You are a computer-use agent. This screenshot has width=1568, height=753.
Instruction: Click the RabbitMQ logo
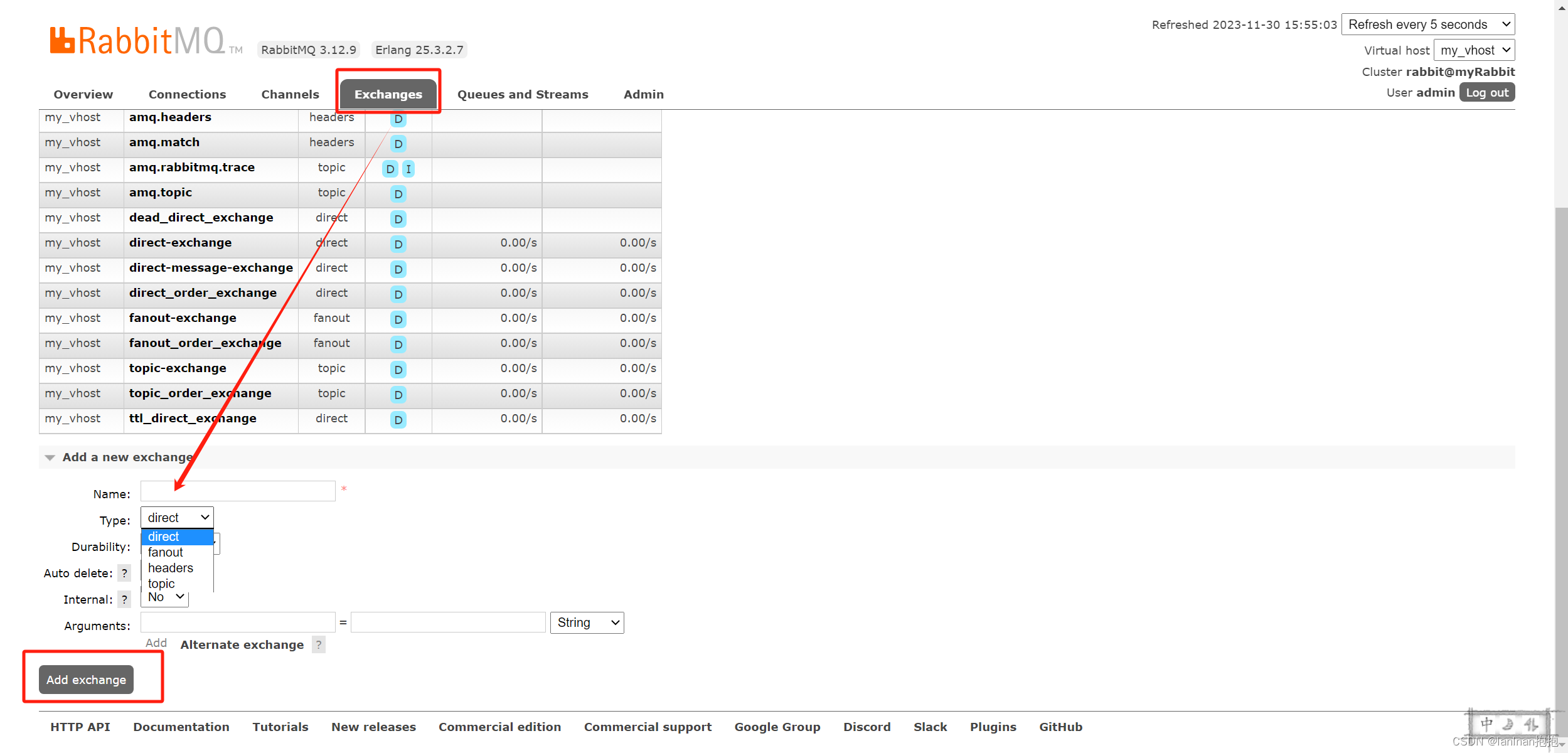coord(146,41)
